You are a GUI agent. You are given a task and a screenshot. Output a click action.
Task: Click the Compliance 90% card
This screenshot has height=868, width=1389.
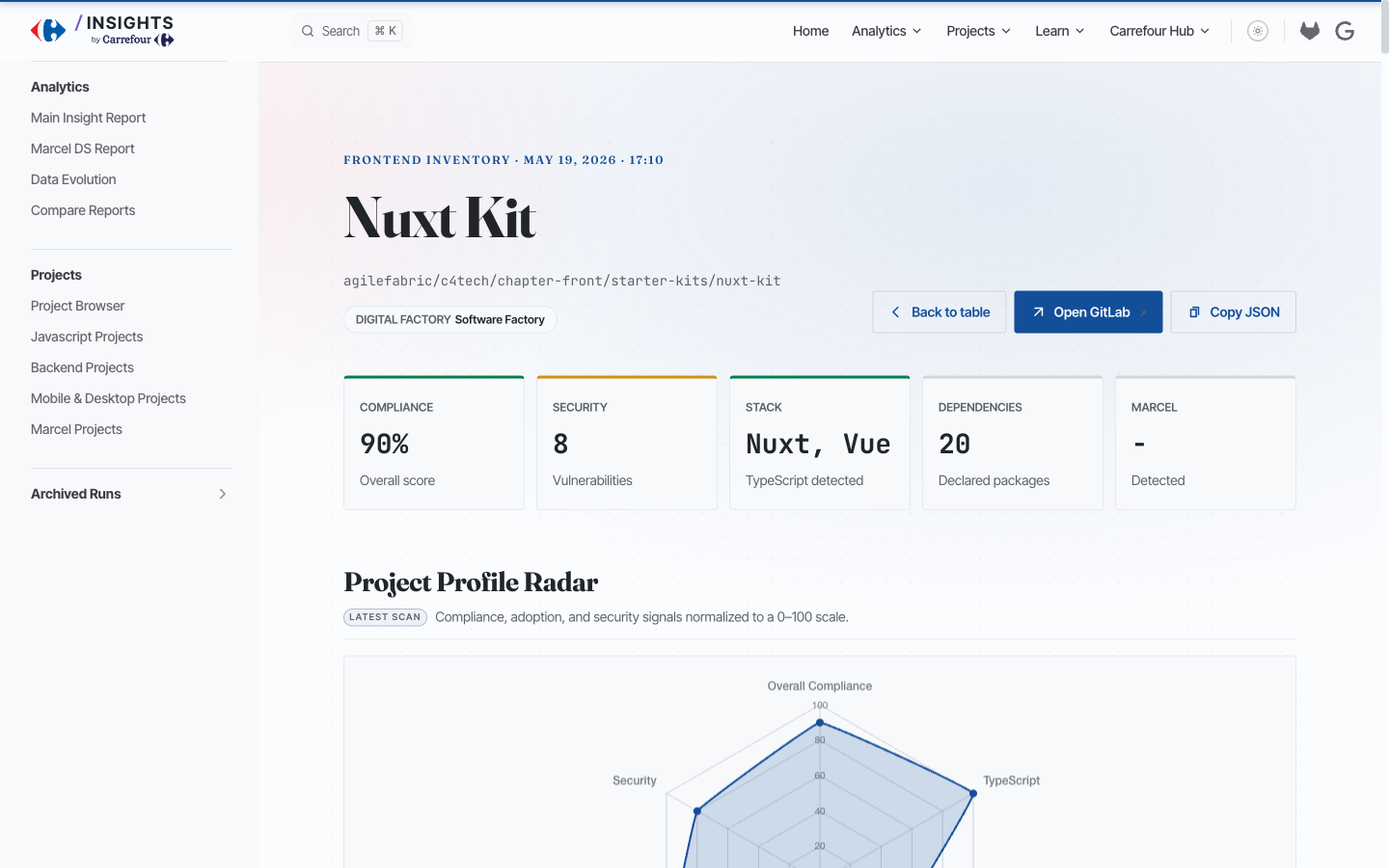[434, 443]
